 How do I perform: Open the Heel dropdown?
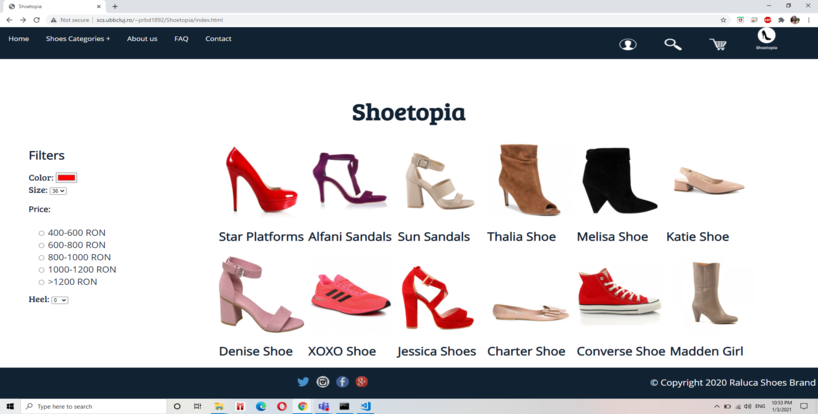point(59,300)
